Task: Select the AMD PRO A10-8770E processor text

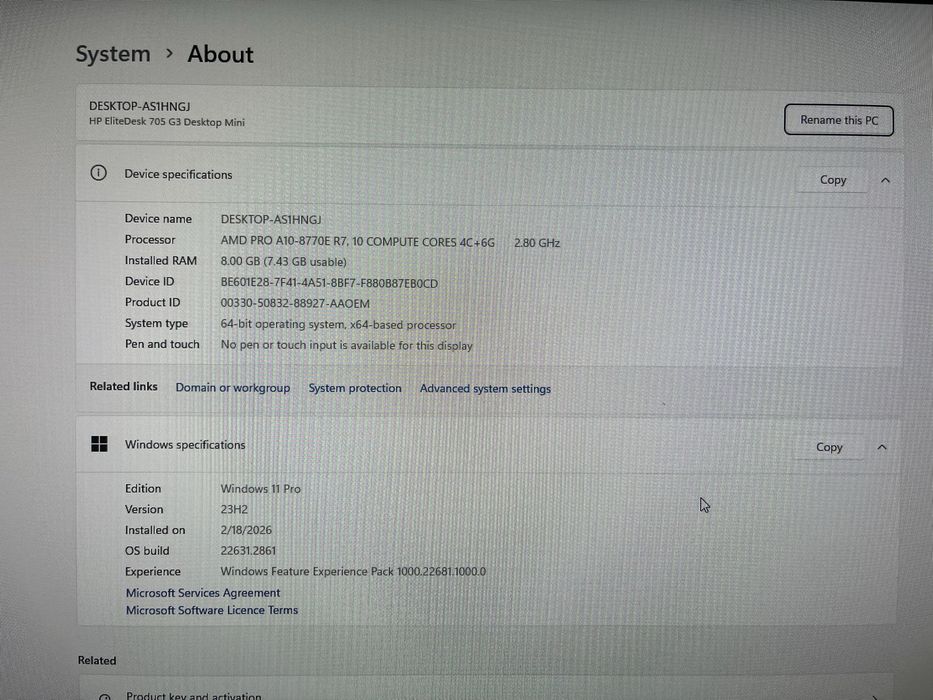Action: click(x=358, y=242)
